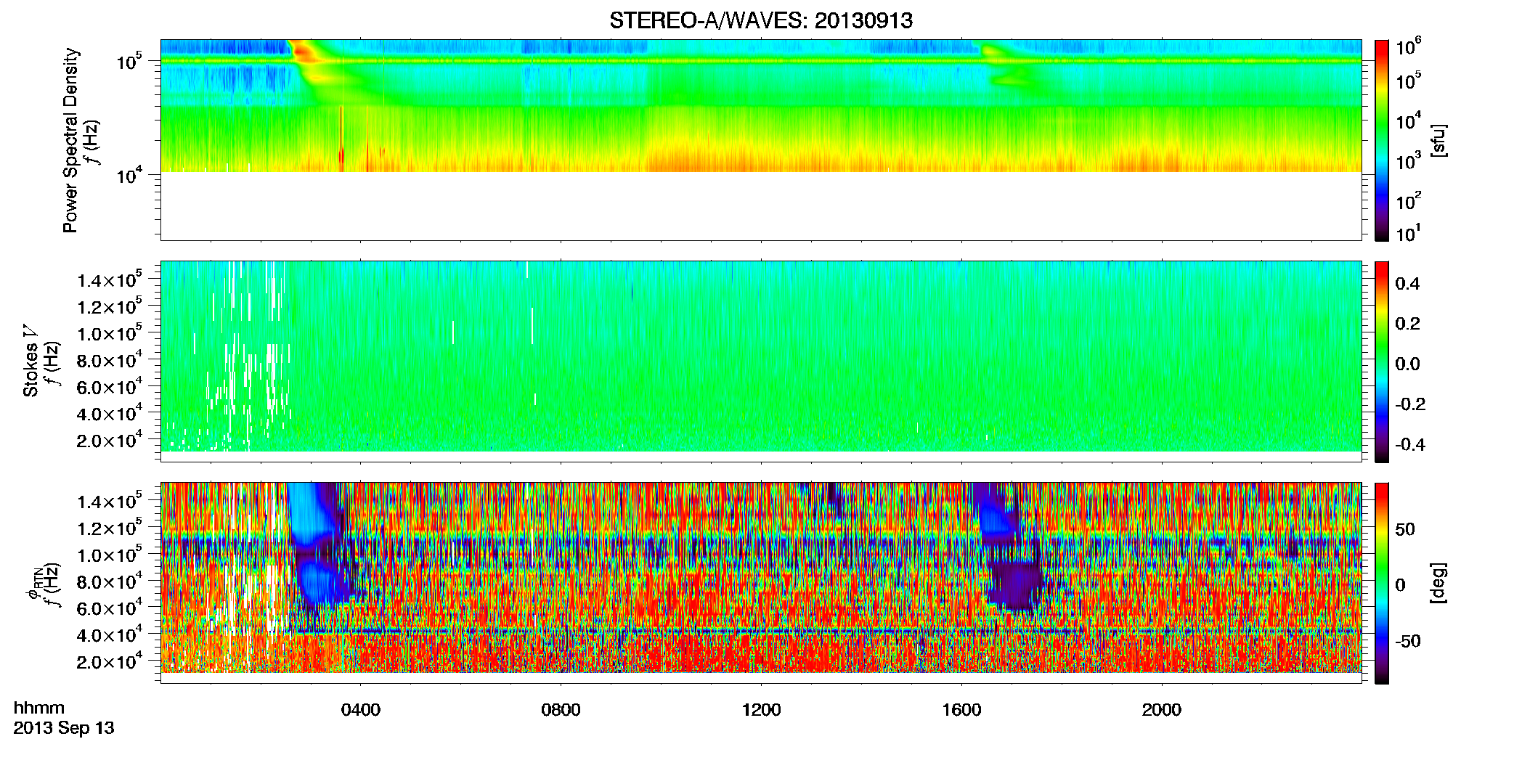Click the date label 2013 Sep 13

tap(64, 728)
